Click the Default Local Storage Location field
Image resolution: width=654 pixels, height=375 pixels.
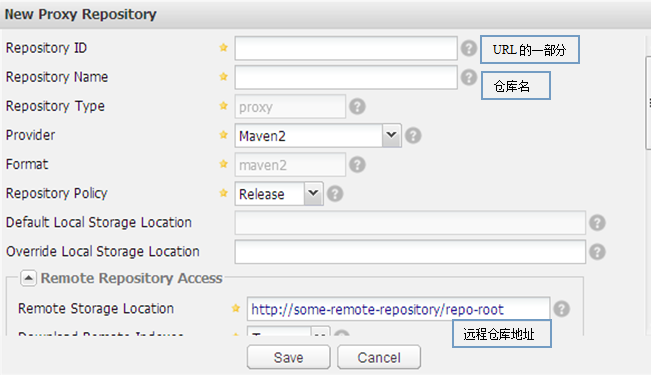coord(410,223)
